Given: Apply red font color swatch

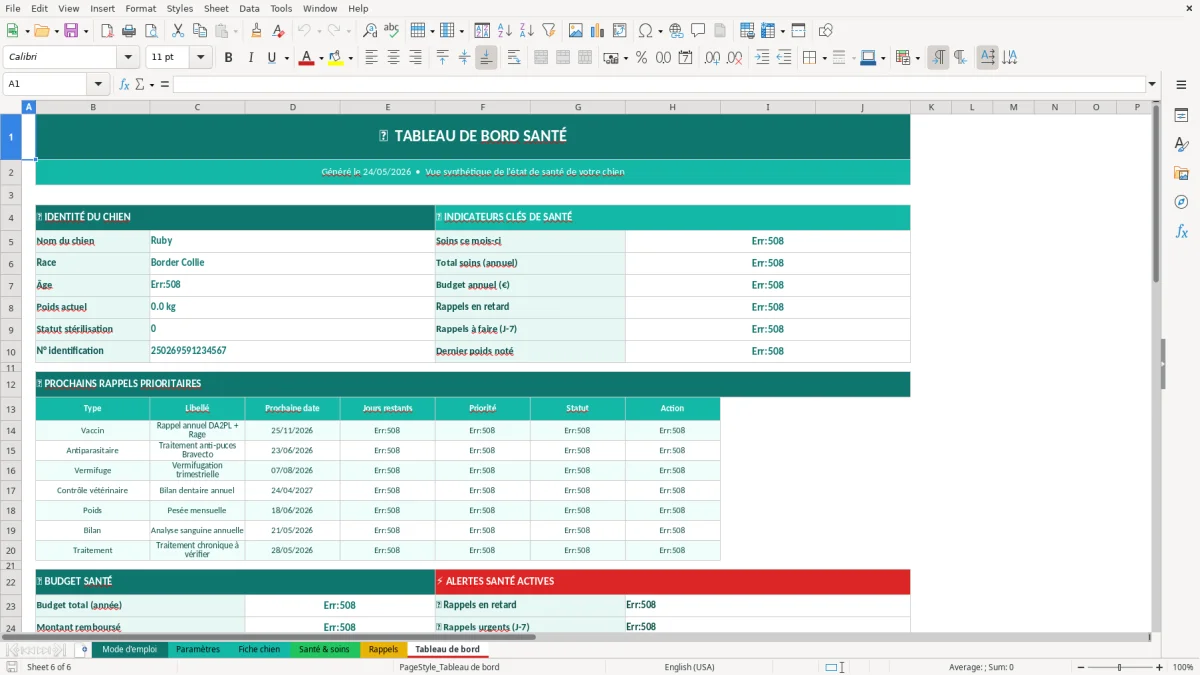Looking at the screenshot, I should coord(306,58).
